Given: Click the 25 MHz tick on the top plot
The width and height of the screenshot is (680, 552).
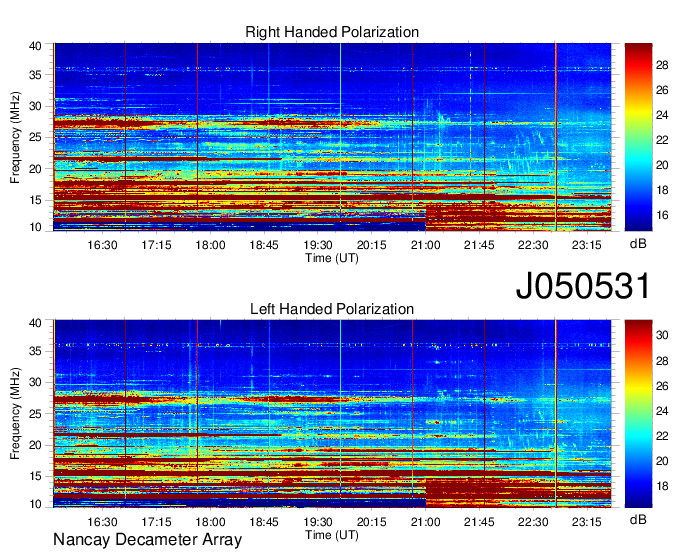Looking at the screenshot, I should (x=35, y=137).
